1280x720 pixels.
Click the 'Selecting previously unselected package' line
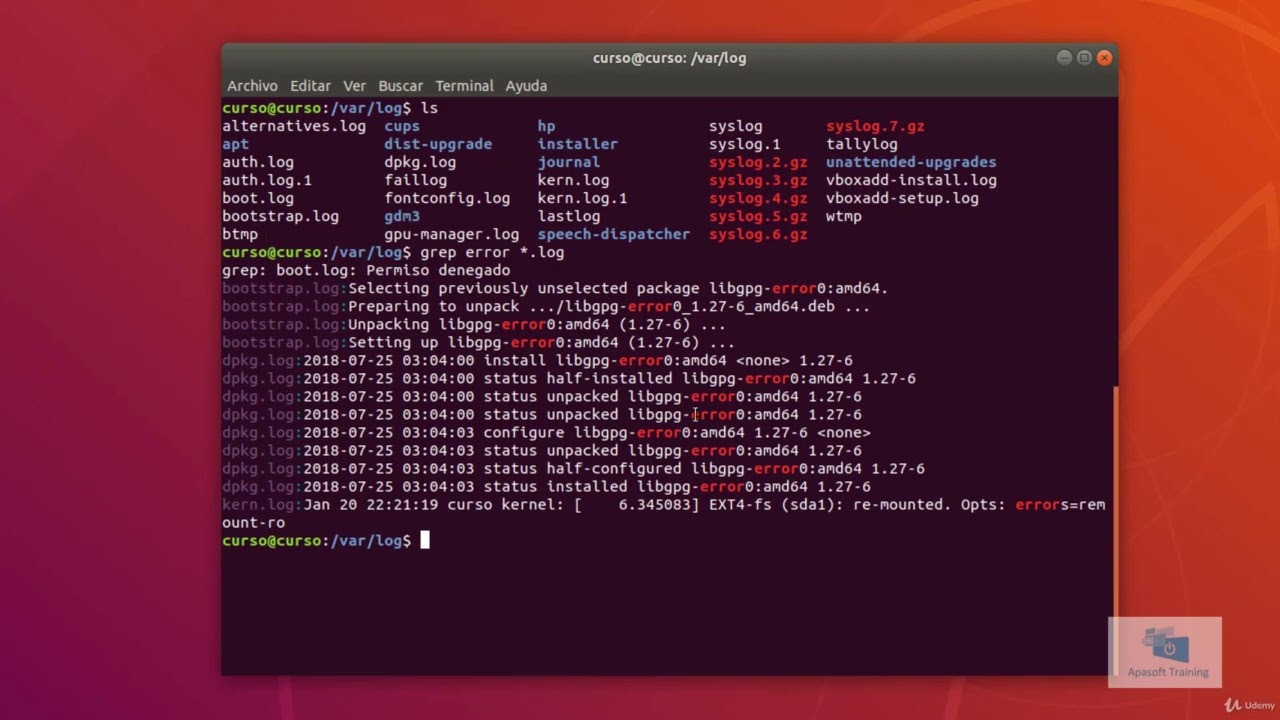[x=555, y=288]
